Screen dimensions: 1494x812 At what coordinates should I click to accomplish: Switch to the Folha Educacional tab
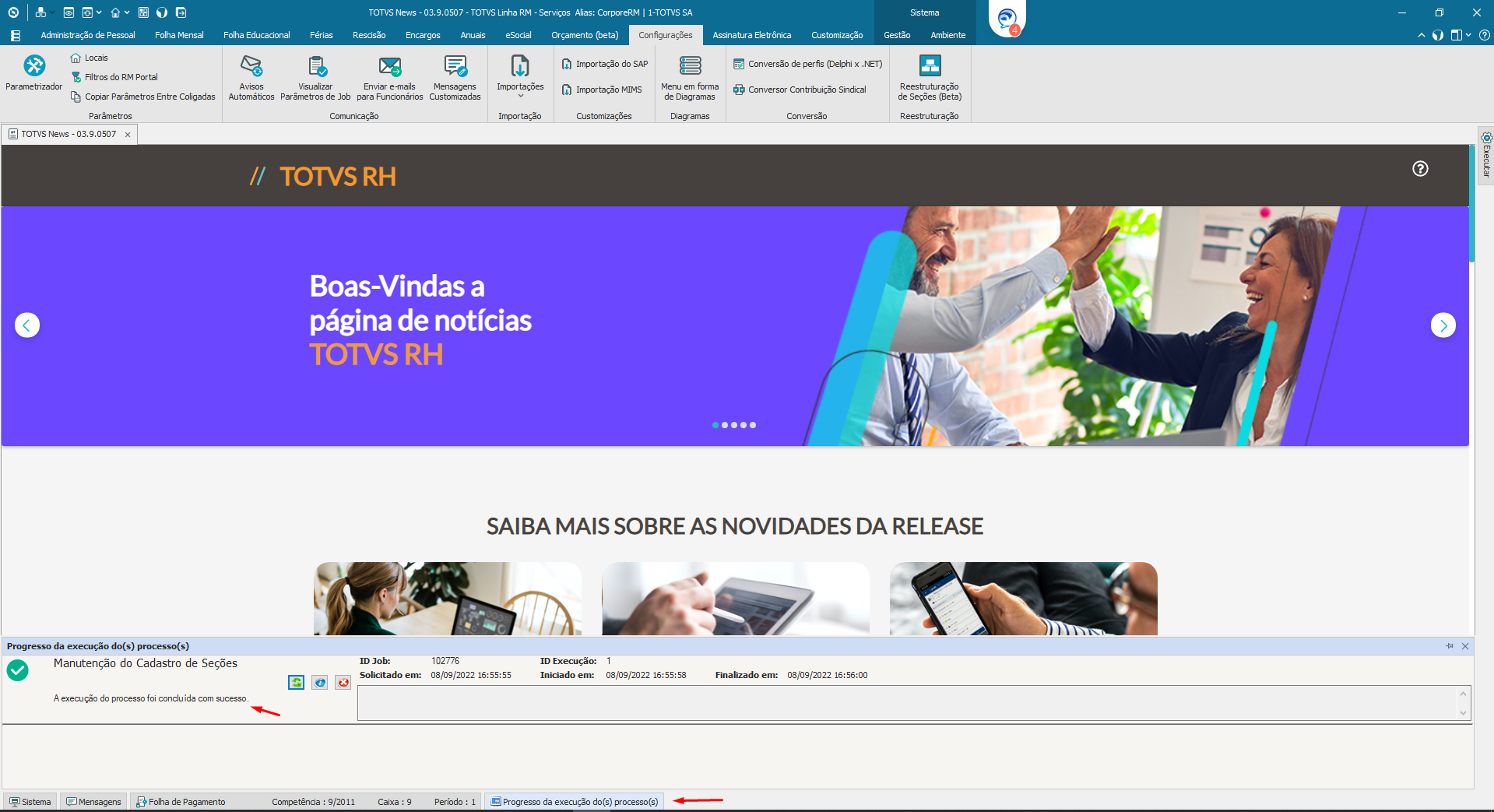point(257,35)
